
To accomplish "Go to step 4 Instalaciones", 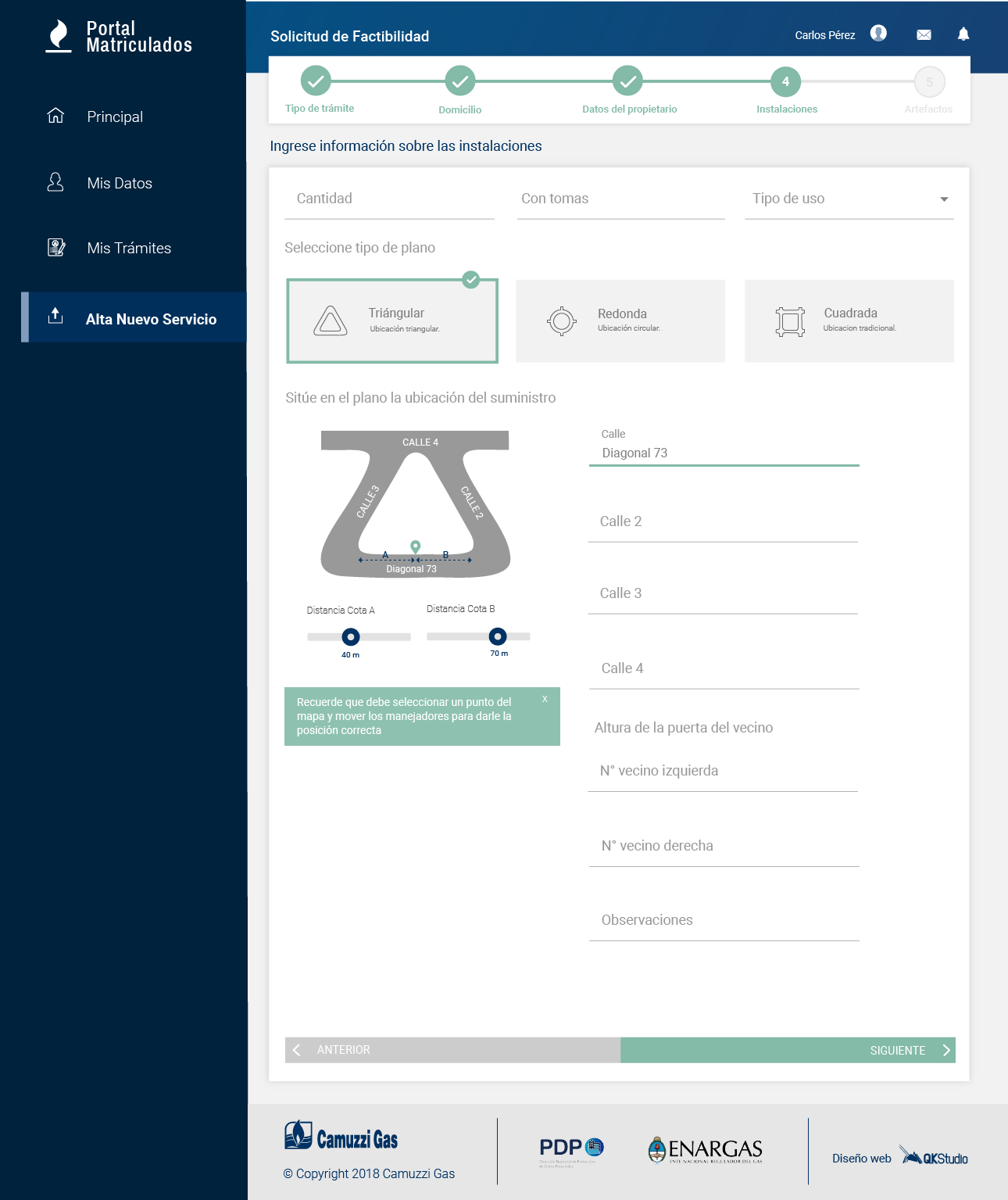I will (785, 81).
